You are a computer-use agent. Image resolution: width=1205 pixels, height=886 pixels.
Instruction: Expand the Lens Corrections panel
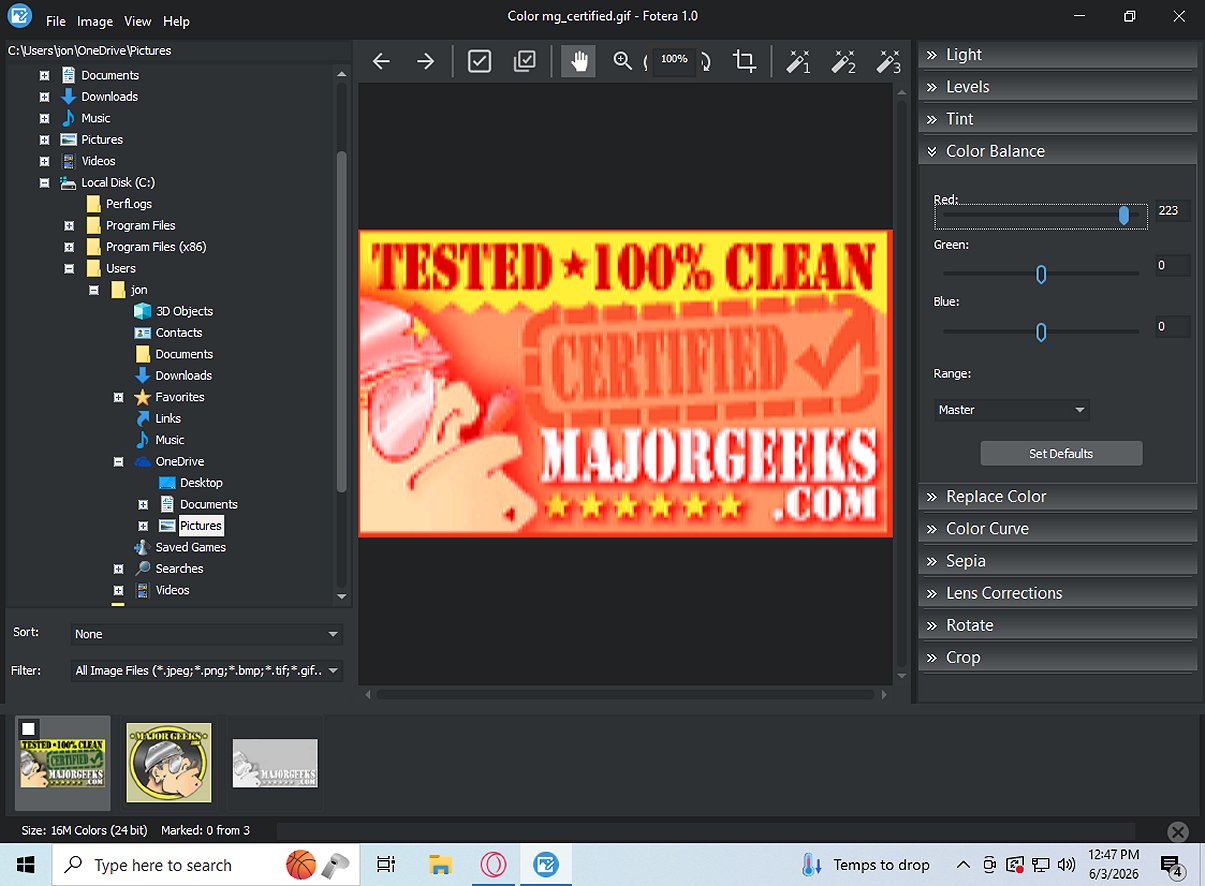pos(1058,593)
